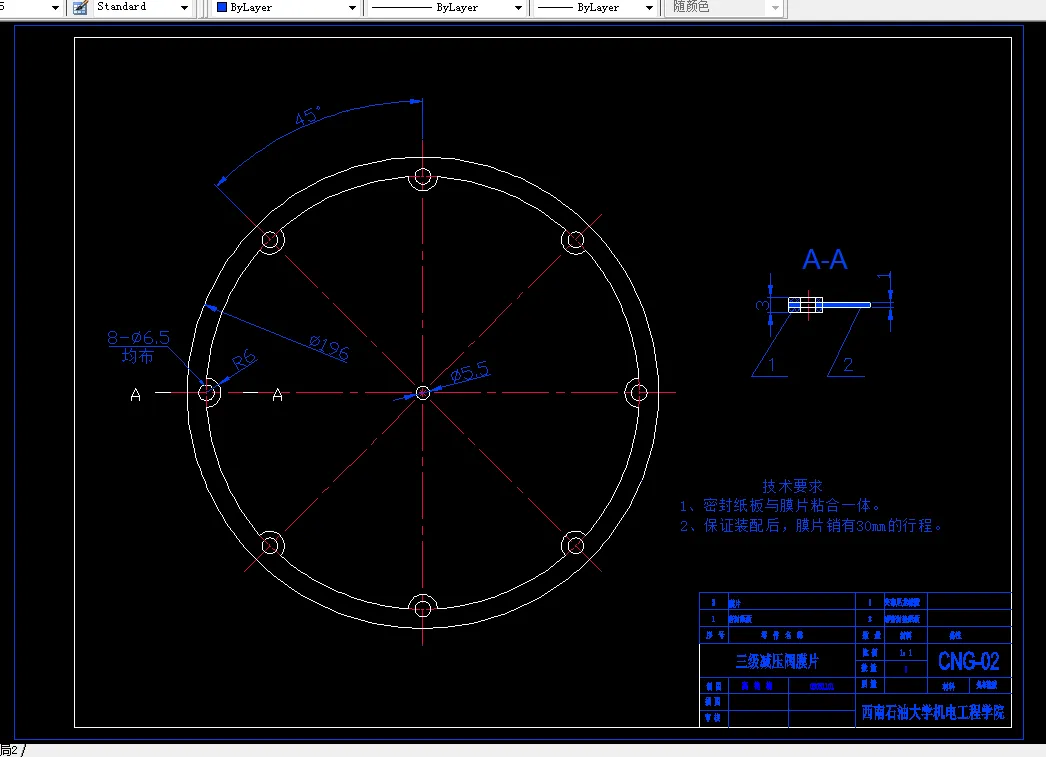This screenshot has width=1046, height=757.
Task: Open the lineweight ByLayer dropdown
Action: coord(649,7)
